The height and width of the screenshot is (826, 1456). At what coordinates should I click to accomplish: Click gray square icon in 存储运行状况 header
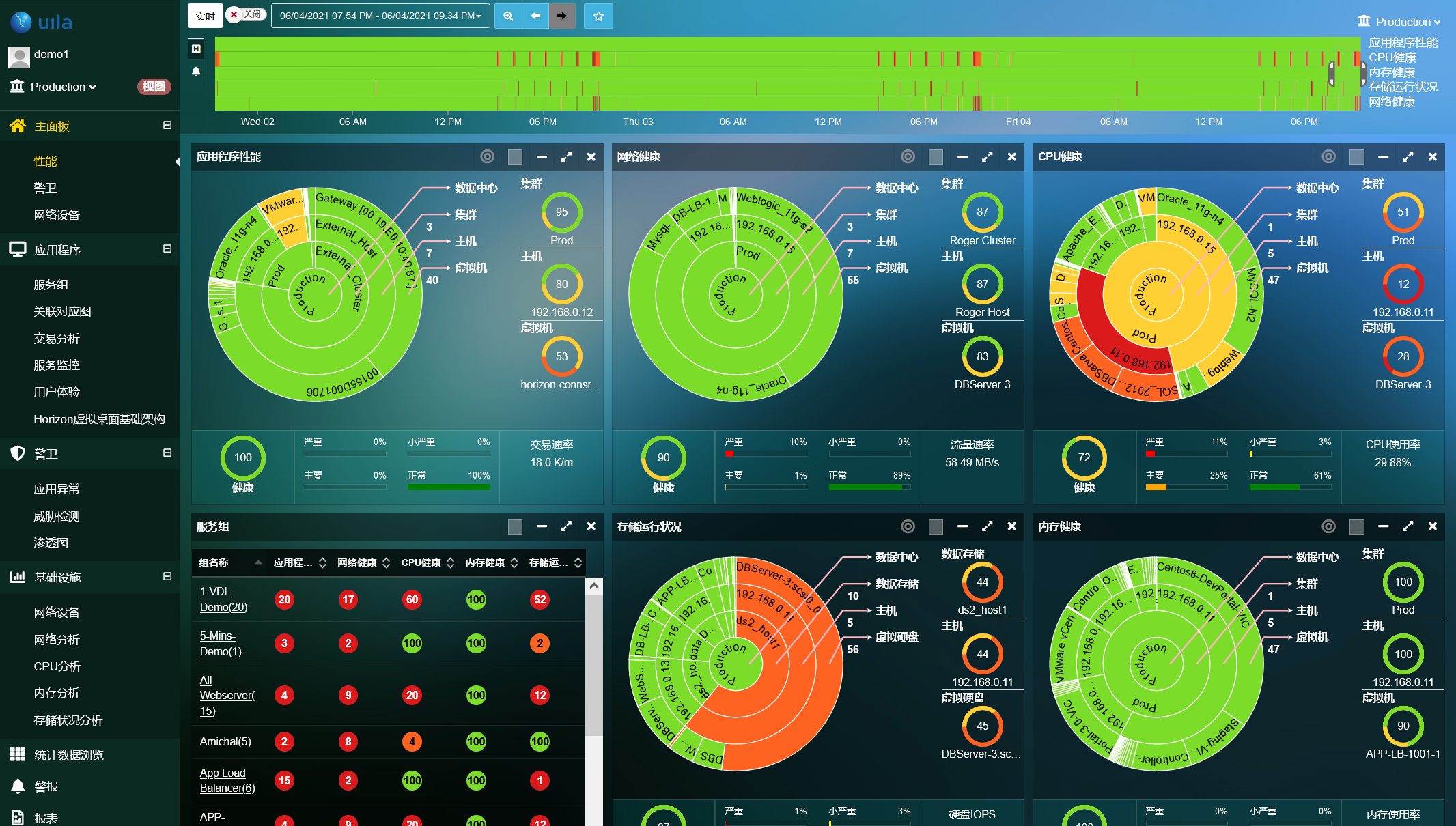pyautogui.click(x=936, y=526)
